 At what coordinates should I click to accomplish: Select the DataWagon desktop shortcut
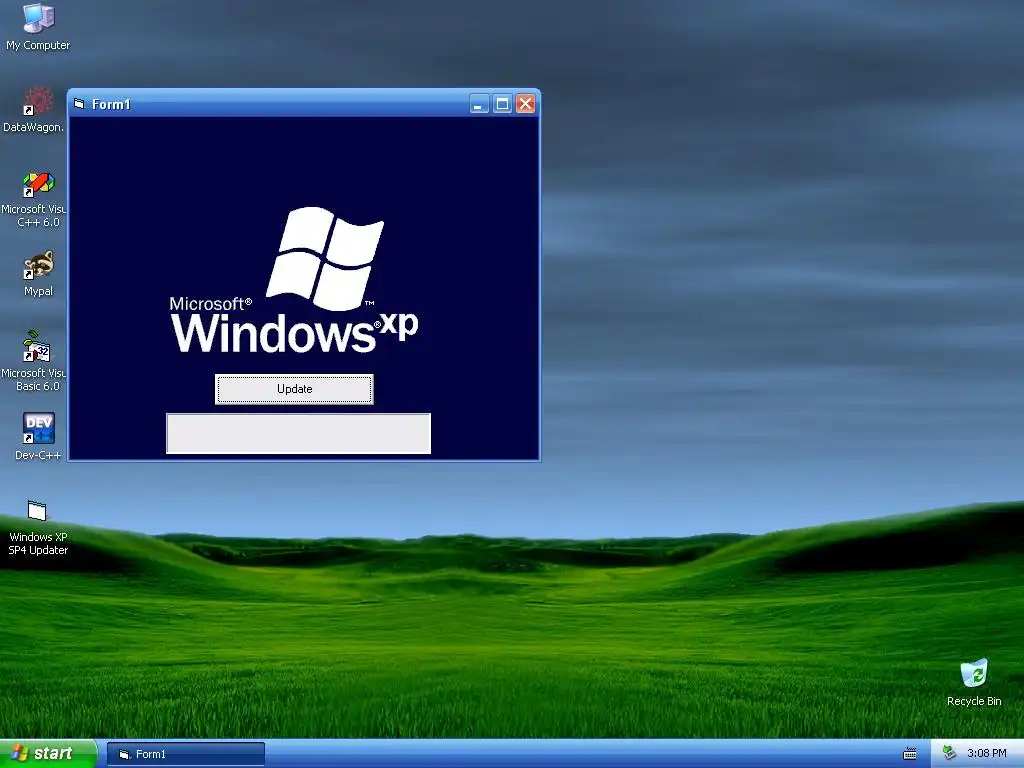(x=34, y=110)
